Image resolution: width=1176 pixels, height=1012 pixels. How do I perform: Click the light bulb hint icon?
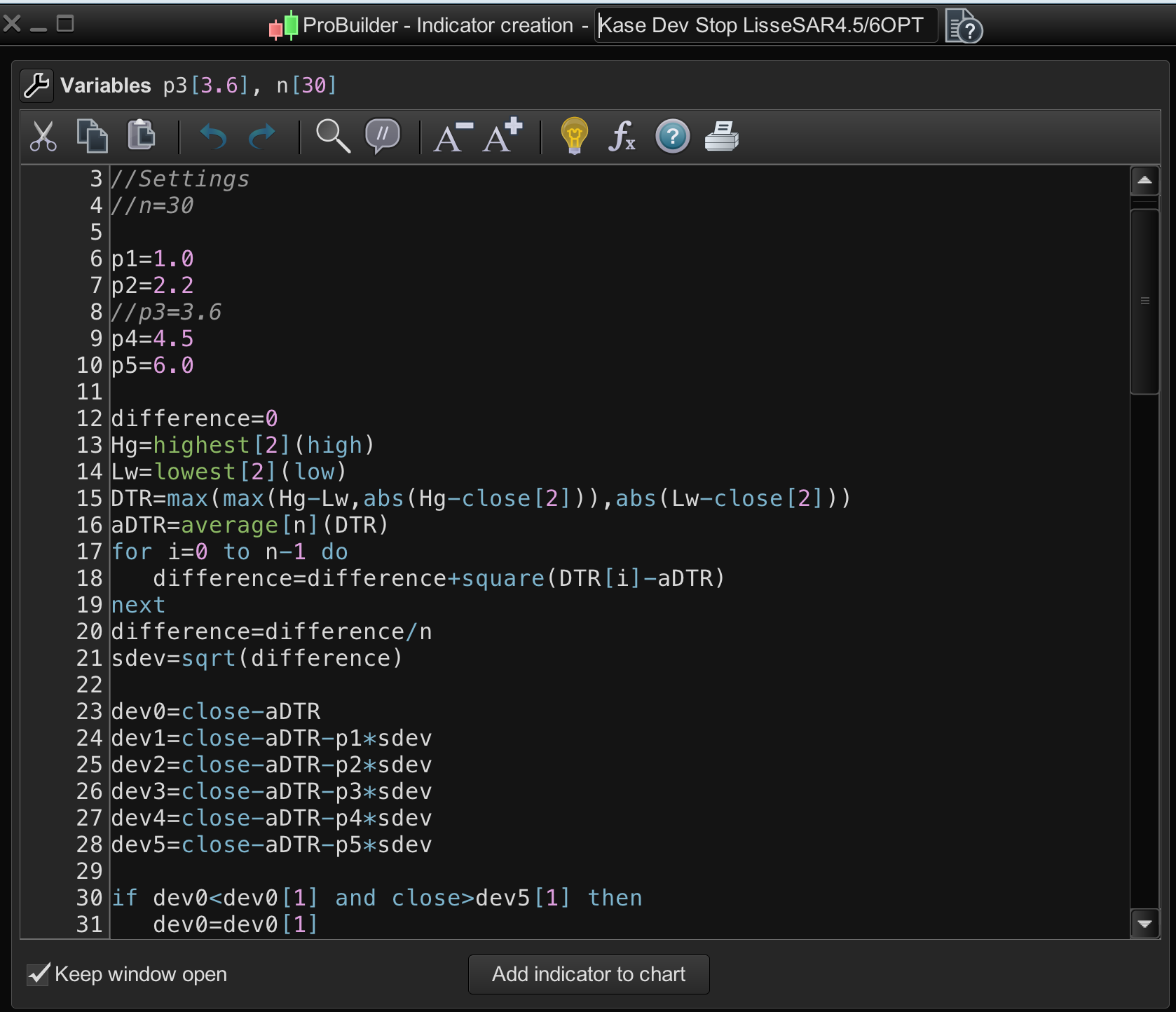click(x=574, y=136)
